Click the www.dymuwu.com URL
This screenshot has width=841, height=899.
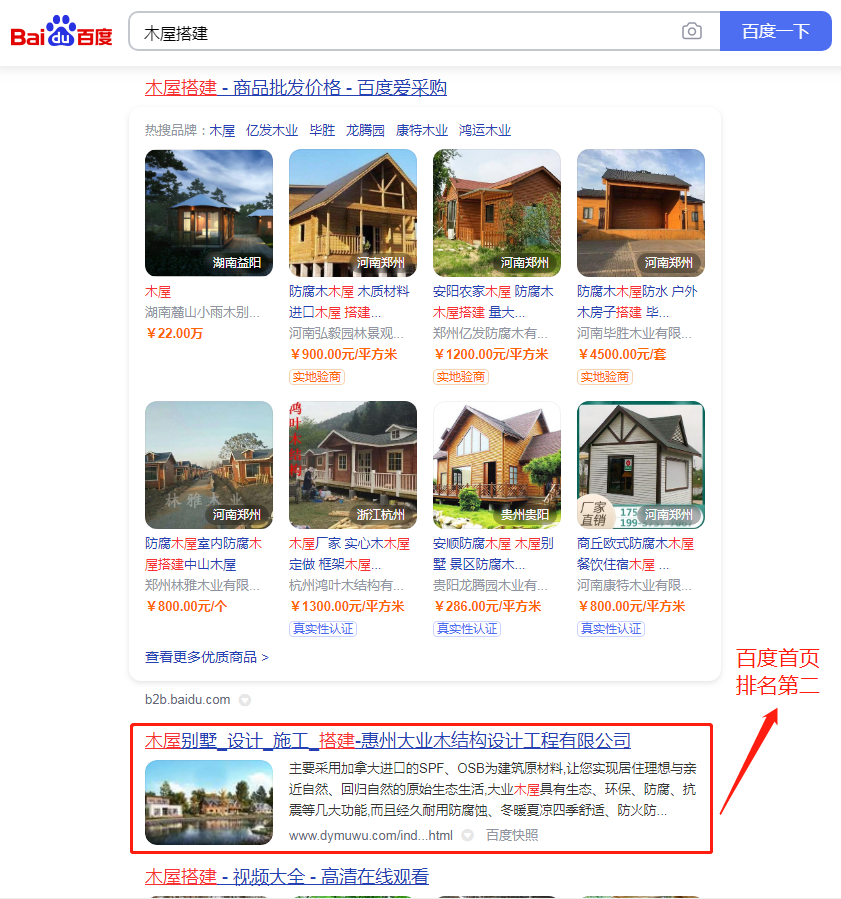[370, 835]
